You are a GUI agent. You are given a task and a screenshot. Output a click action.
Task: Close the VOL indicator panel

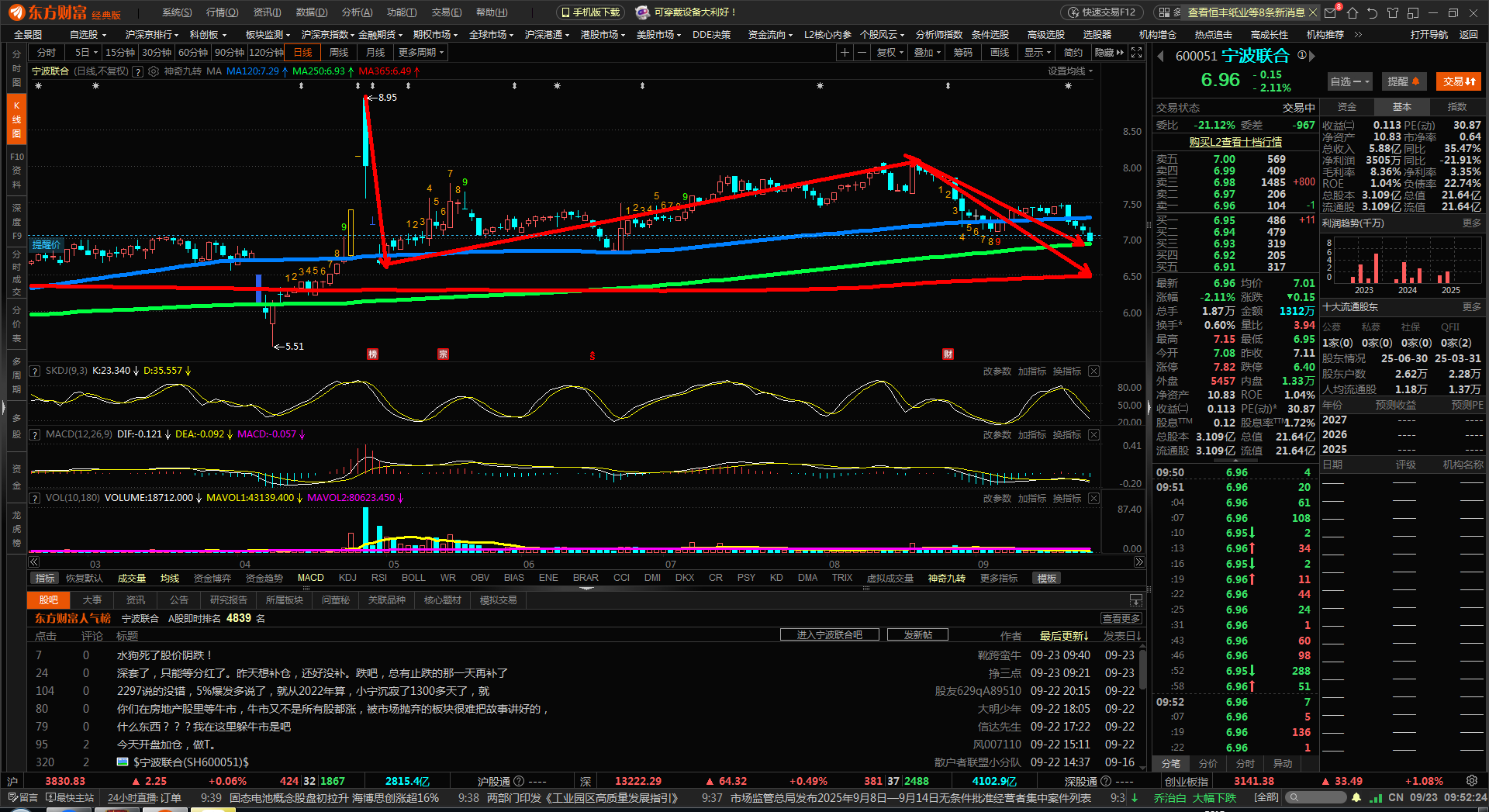tap(1093, 499)
